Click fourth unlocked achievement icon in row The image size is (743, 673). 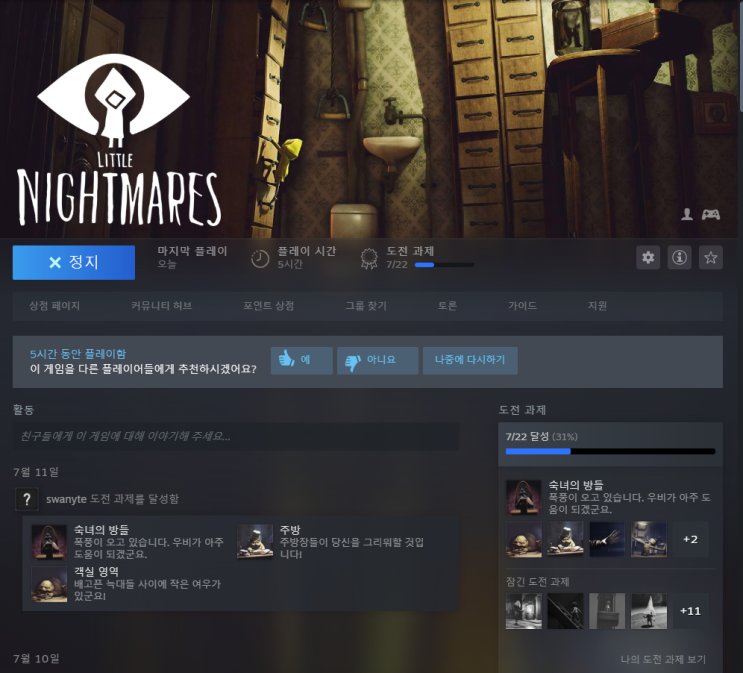tap(649, 539)
